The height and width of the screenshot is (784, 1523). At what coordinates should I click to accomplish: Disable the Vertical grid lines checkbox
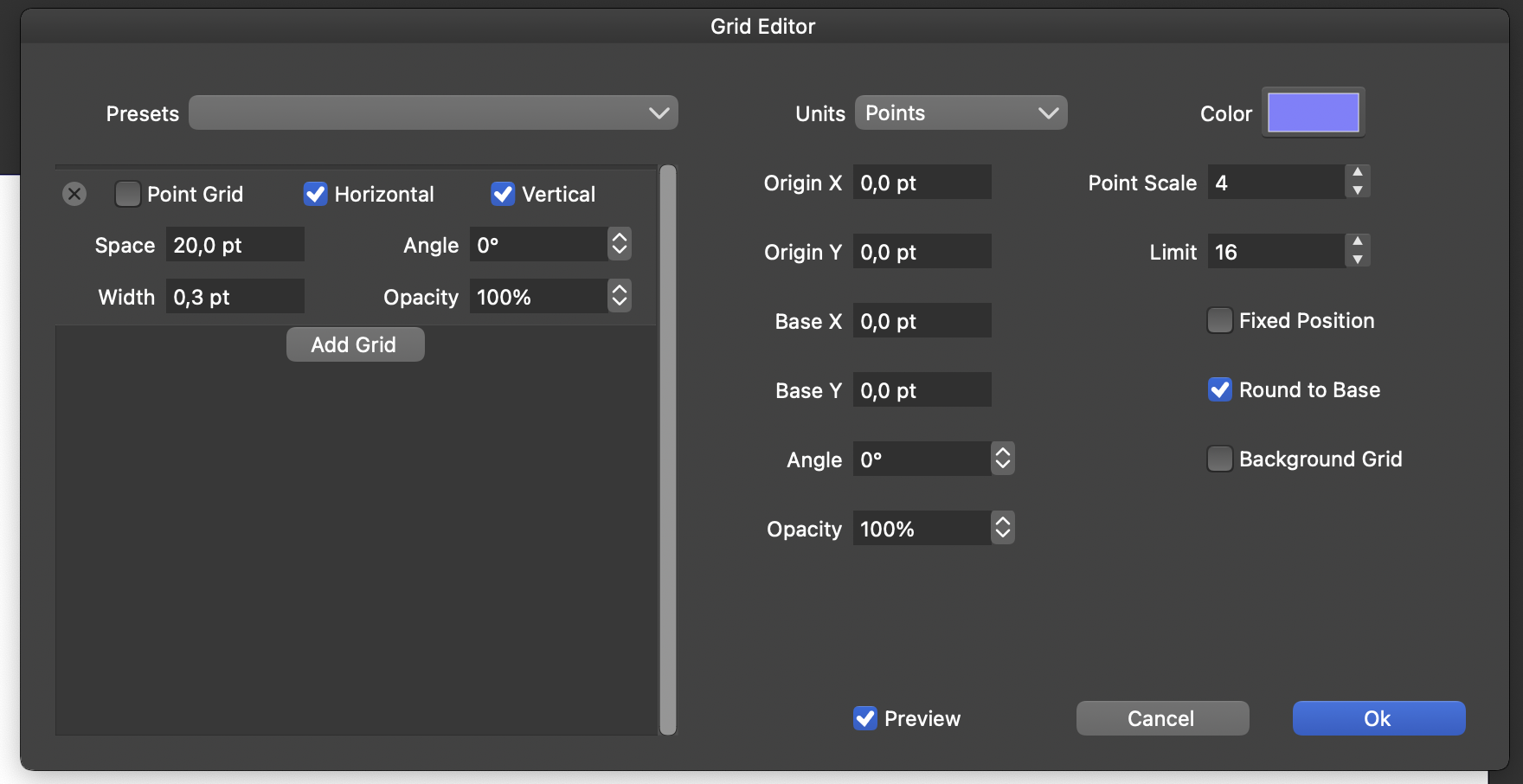pyautogui.click(x=503, y=194)
